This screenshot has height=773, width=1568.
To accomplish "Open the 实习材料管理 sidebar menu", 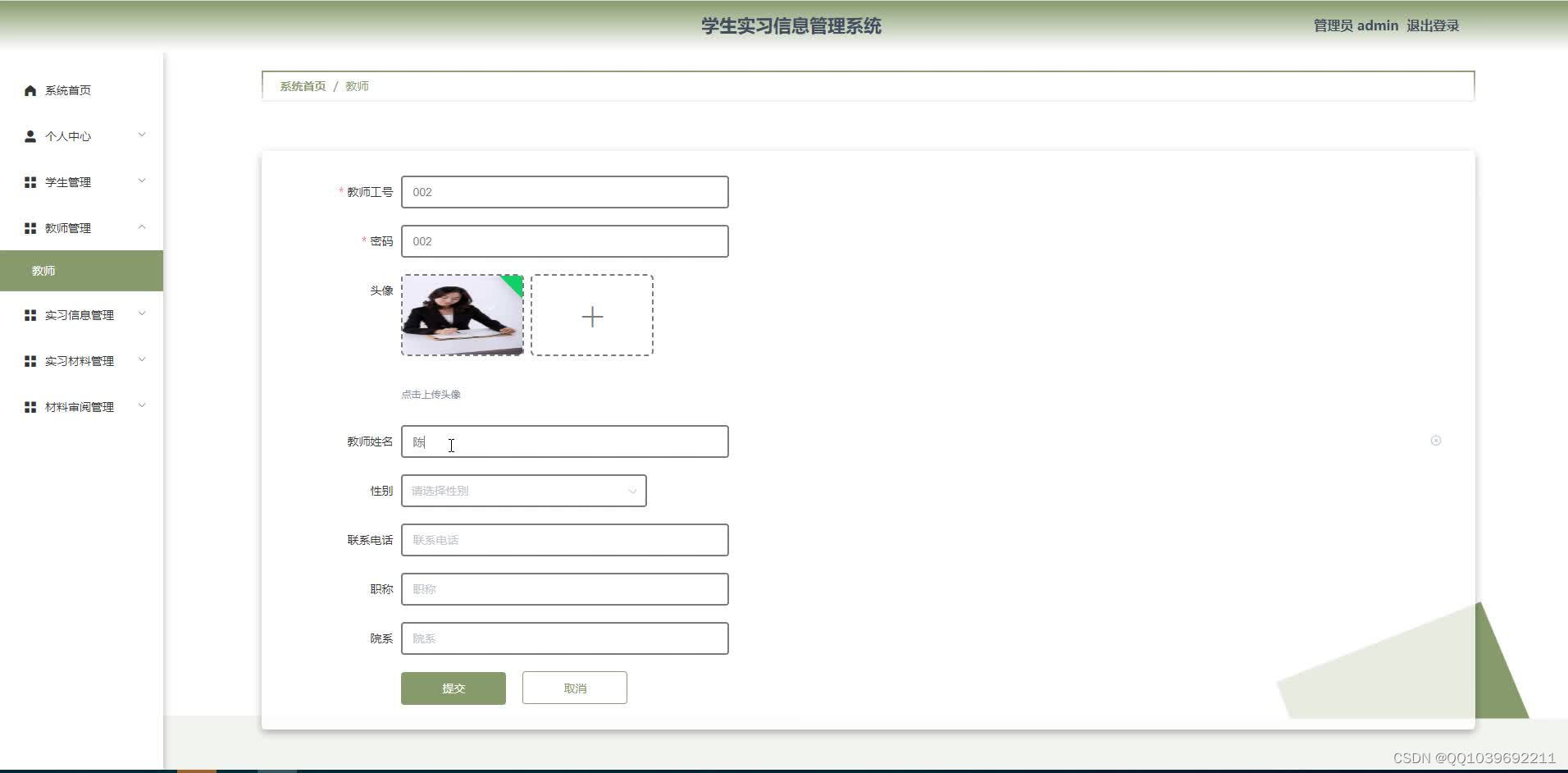I will coord(82,361).
